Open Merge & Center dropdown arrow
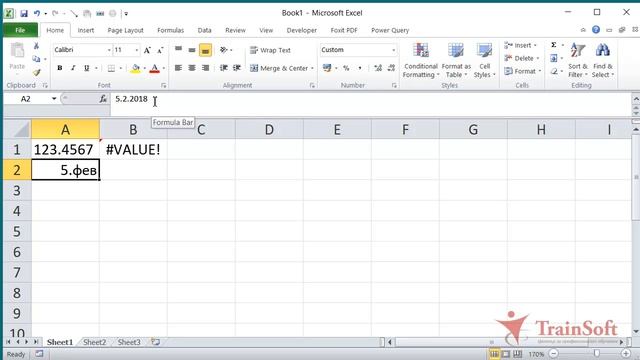The image size is (640, 360). point(312,68)
